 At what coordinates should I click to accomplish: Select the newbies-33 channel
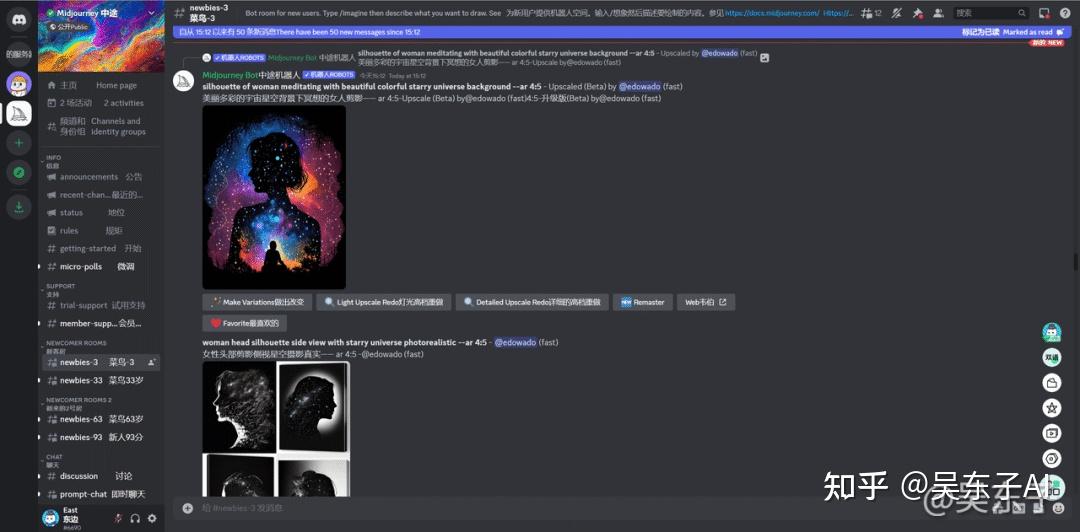[x=101, y=380]
